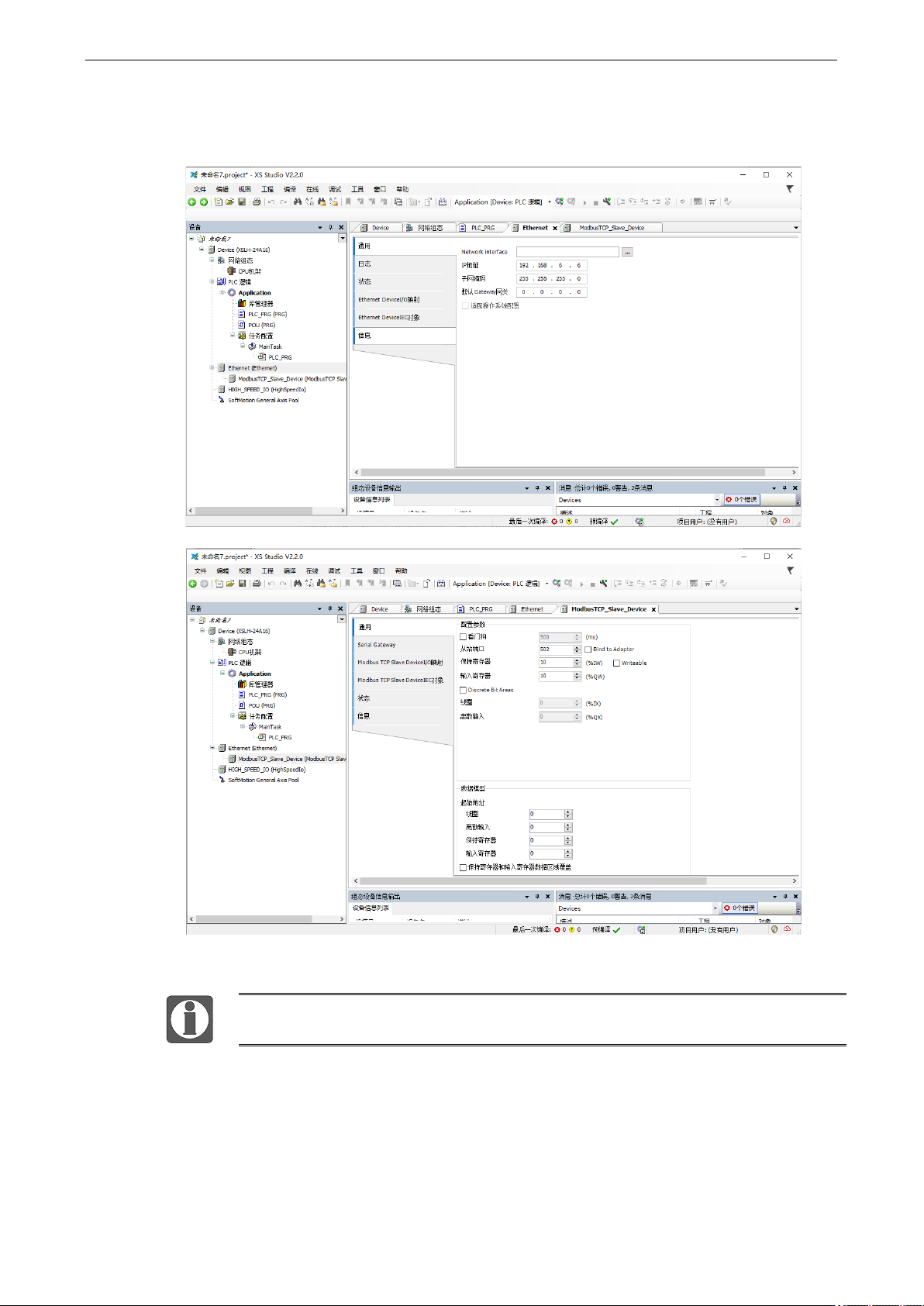
Task: Click the precompile green checkmark in lower status bar
Action: click(617, 929)
